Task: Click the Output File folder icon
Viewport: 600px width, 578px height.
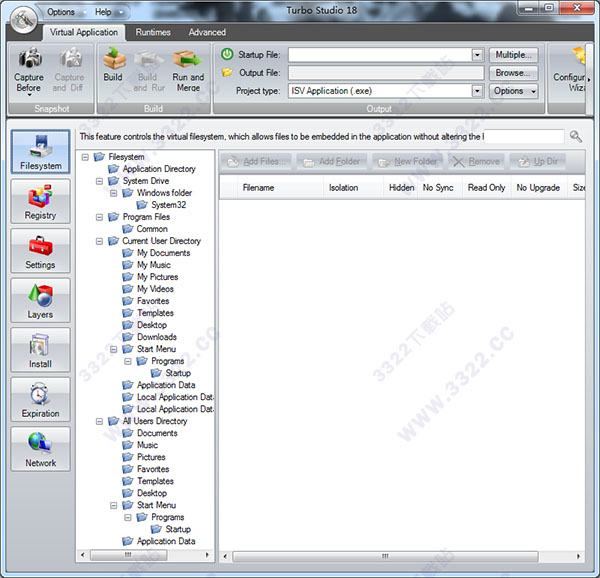Action: [227, 72]
